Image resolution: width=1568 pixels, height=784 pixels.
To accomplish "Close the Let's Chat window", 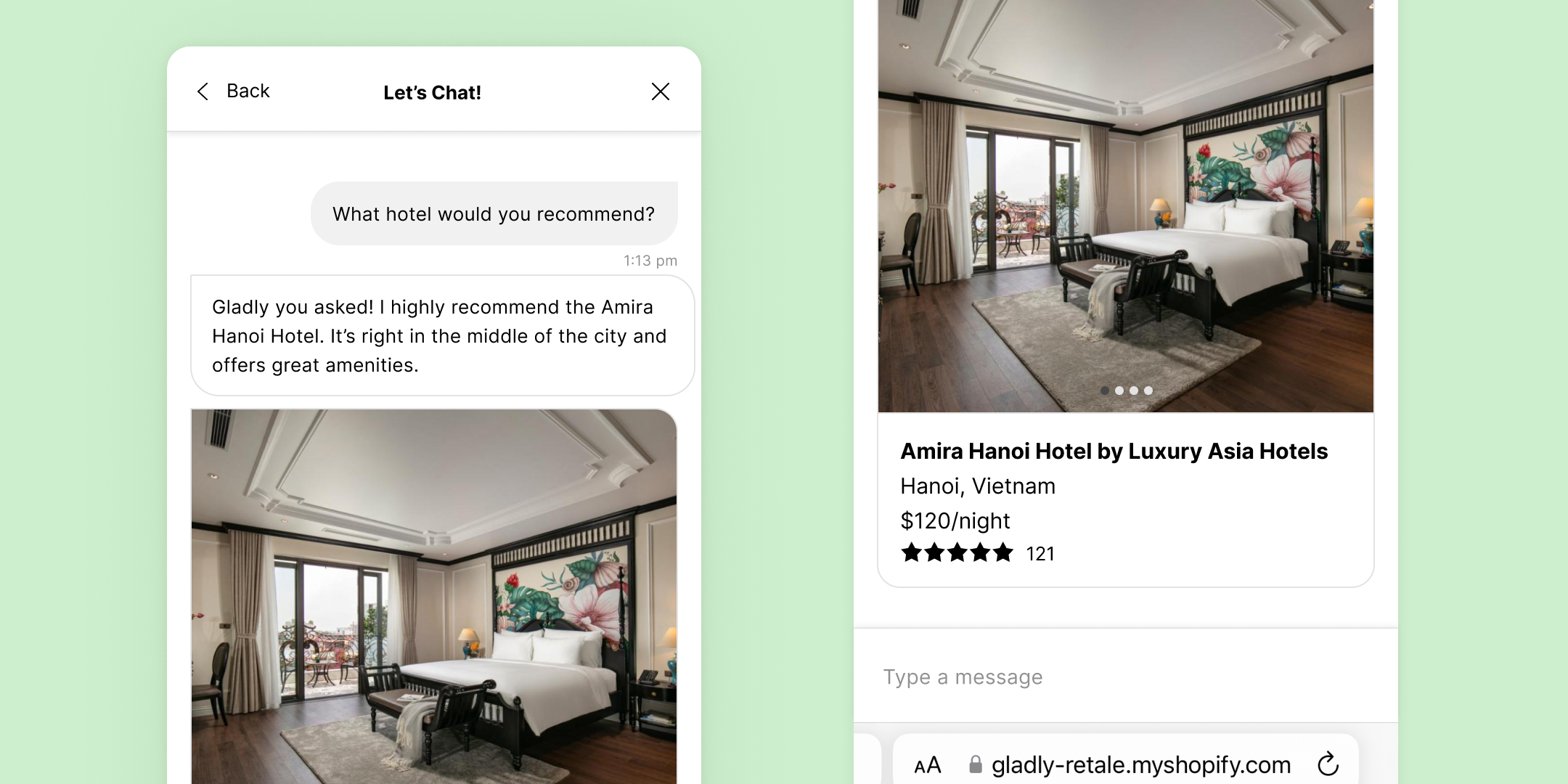I will click(x=660, y=91).
